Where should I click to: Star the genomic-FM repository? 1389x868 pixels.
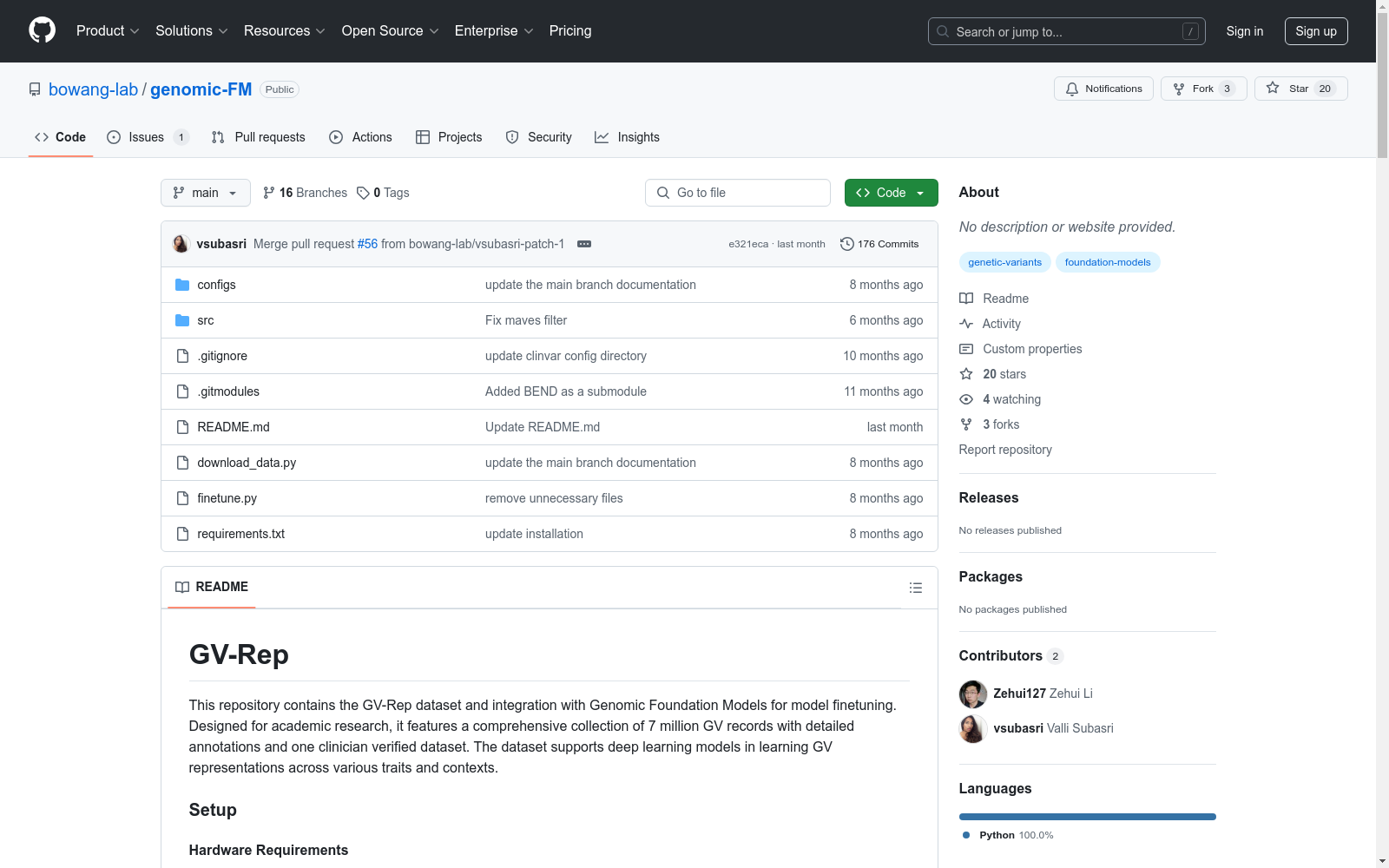pos(1300,89)
